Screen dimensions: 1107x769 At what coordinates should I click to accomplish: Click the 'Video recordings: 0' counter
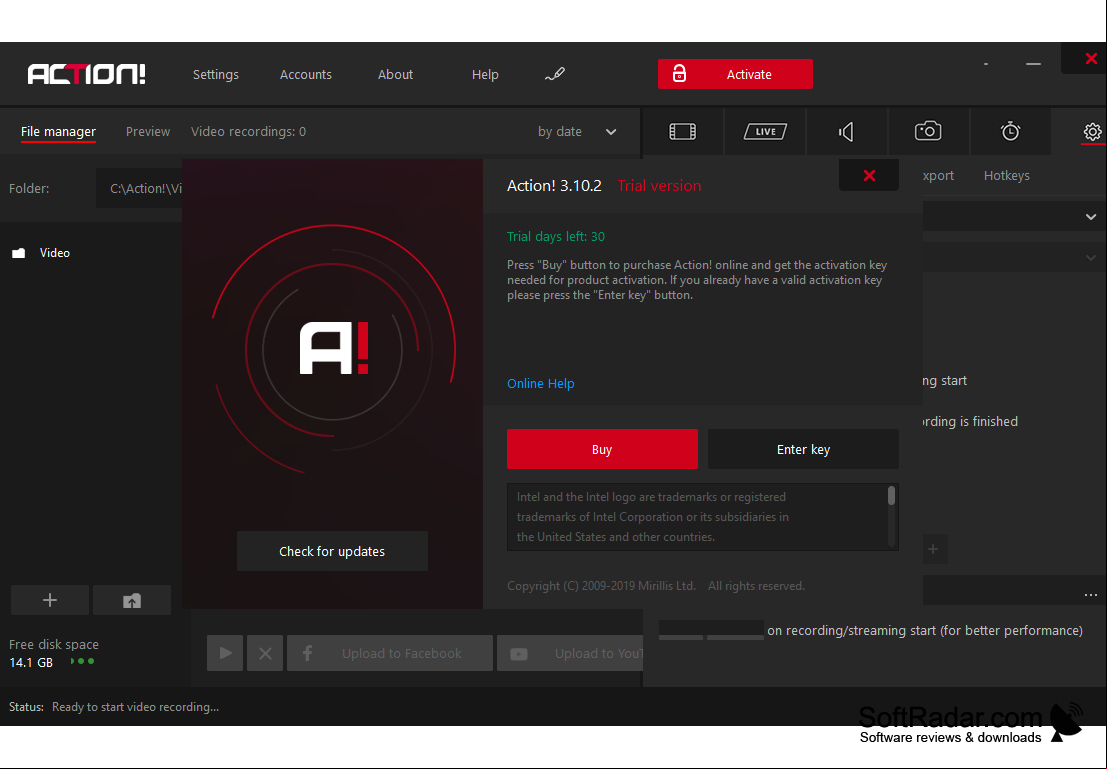249,131
